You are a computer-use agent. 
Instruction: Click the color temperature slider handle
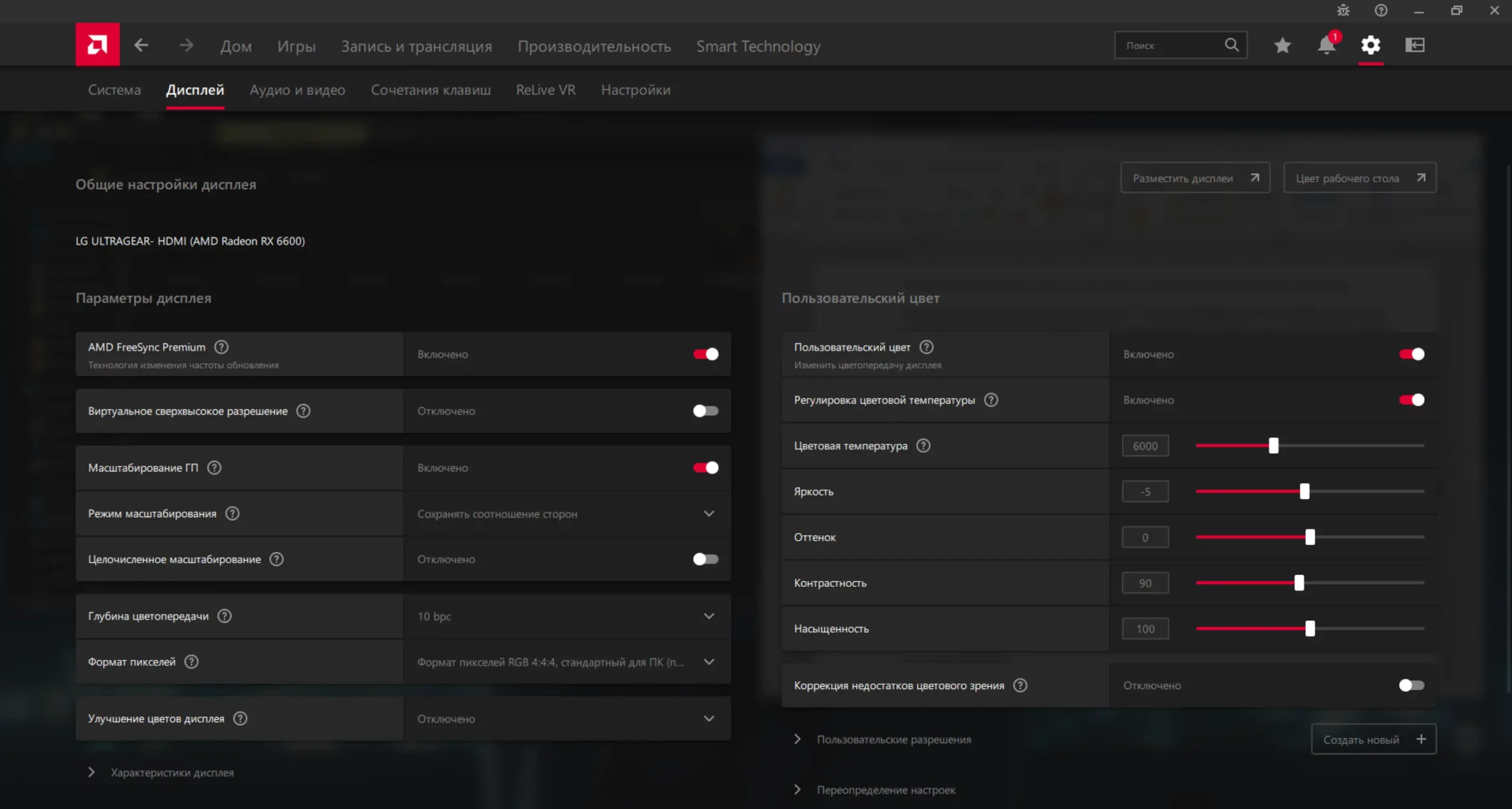click(1273, 446)
